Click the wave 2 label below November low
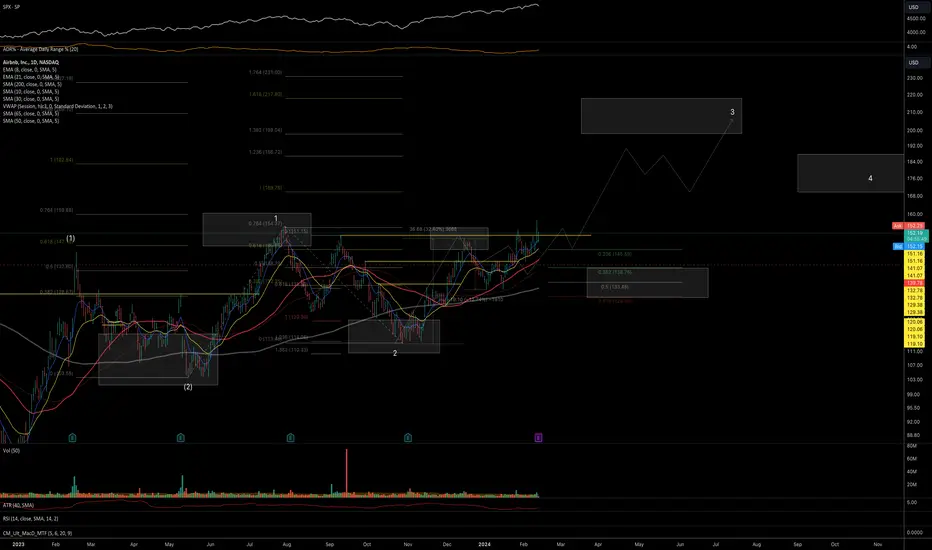This screenshot has height=550, width=932. 395,353
